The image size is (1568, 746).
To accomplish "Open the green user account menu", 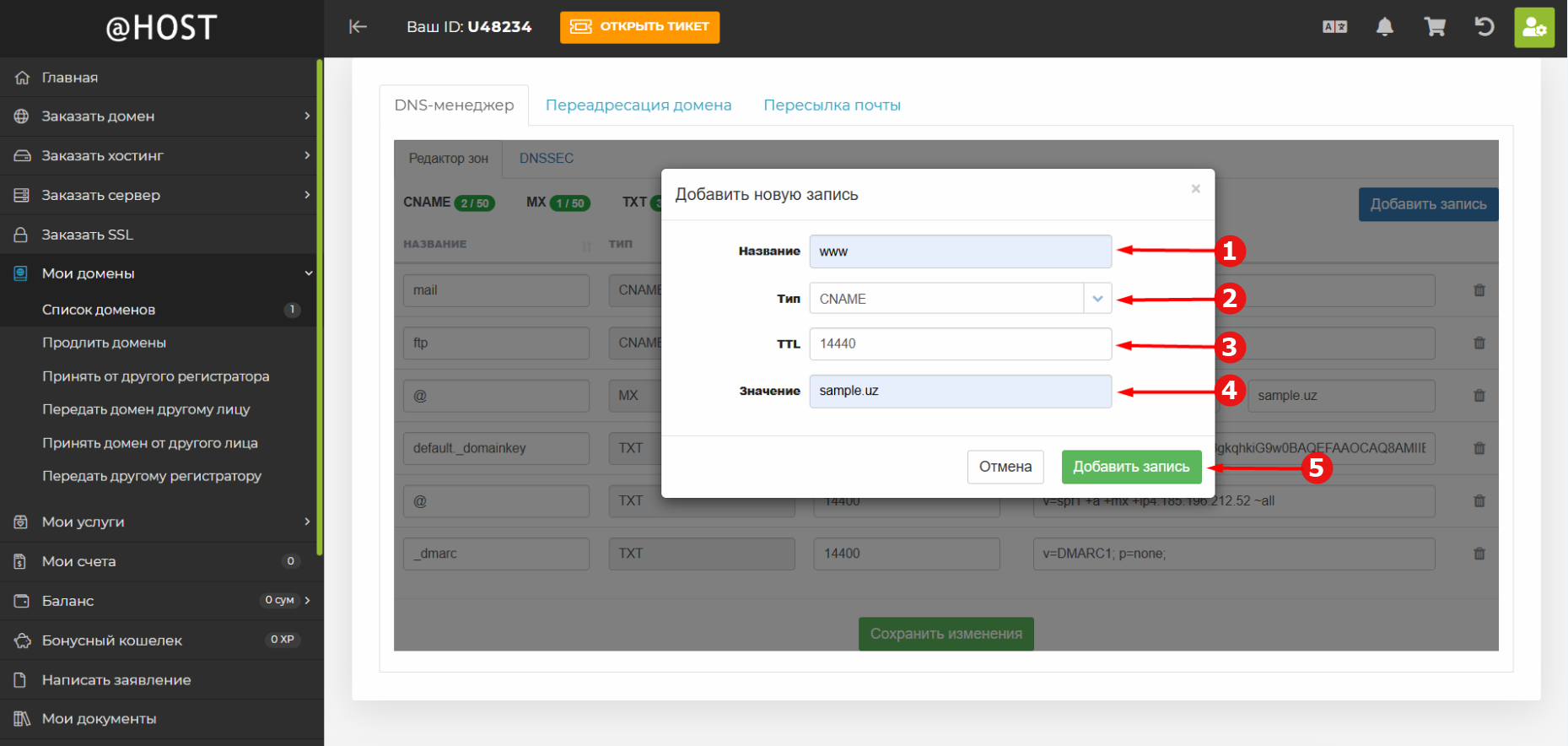I will (x=1534, y=28).
